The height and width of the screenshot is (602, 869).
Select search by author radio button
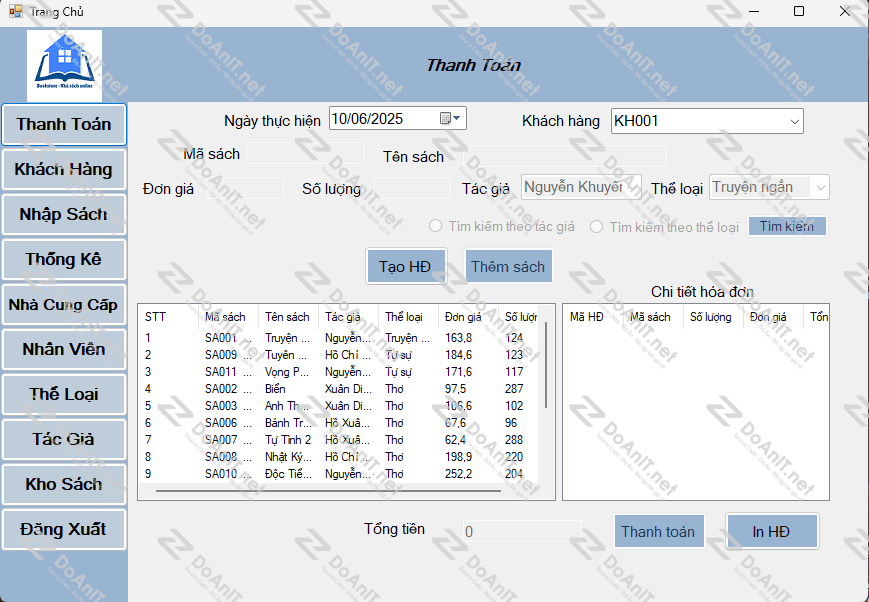(x=436, y=227)
